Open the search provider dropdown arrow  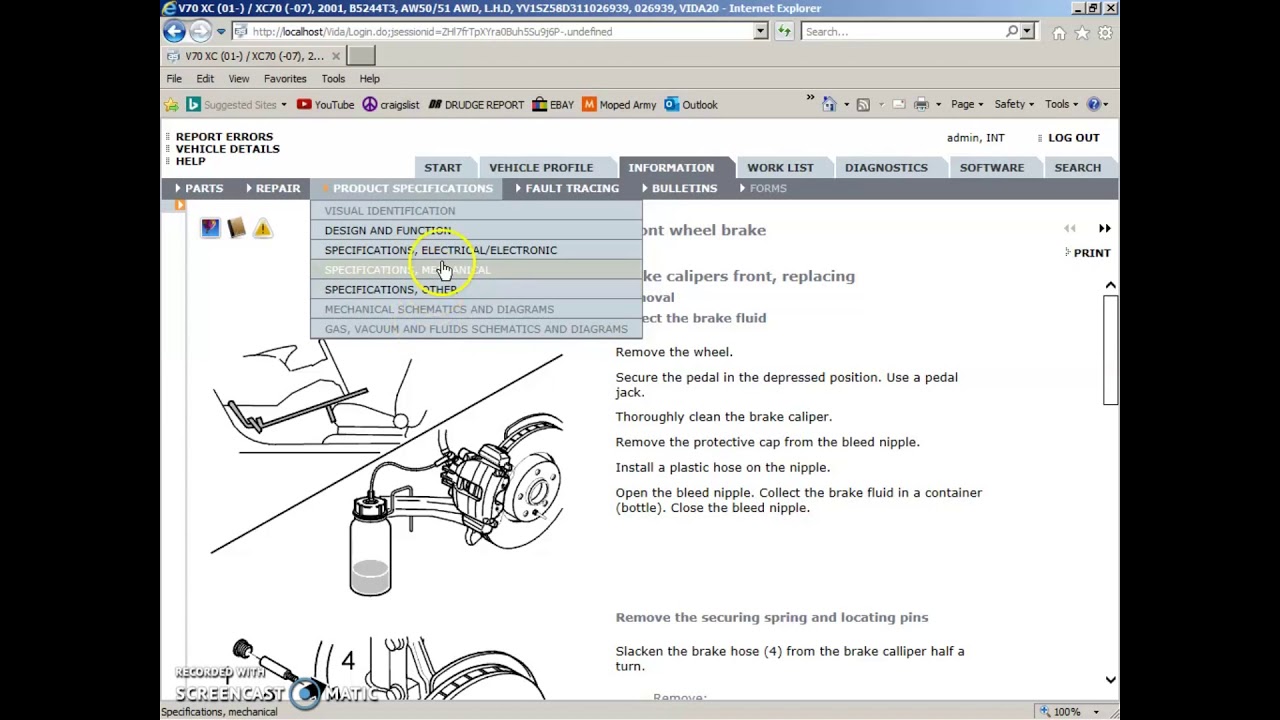(x=1026, y=31)
